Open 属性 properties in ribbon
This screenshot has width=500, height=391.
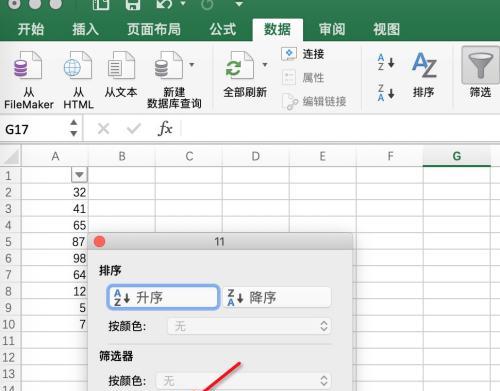point(303,78)
